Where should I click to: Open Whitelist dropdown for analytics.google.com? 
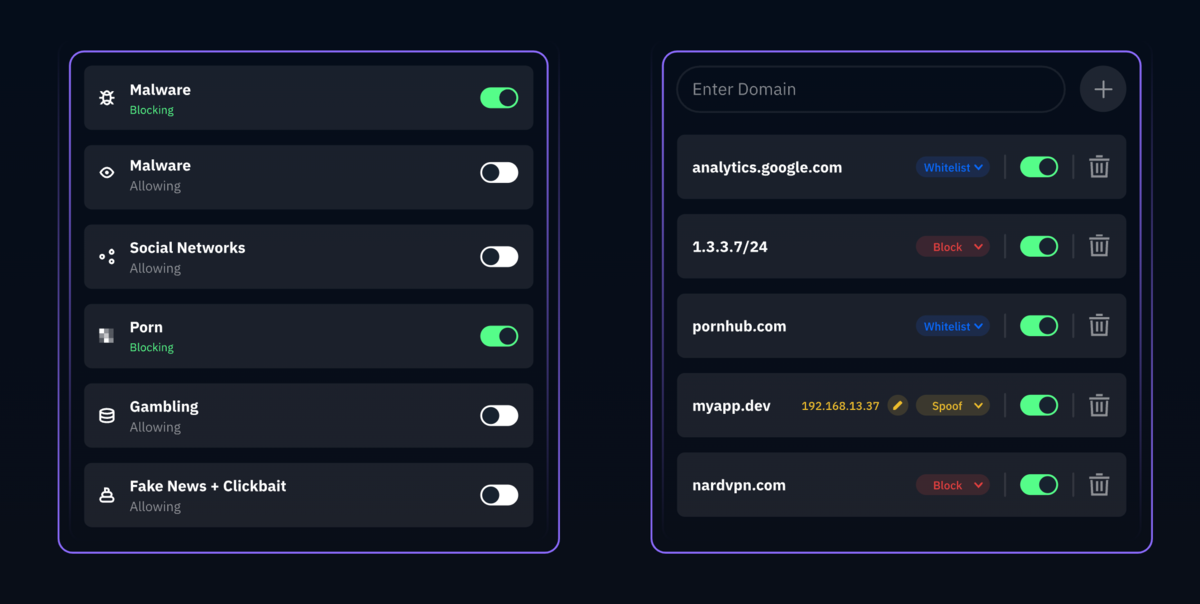[x=953, y=167]
